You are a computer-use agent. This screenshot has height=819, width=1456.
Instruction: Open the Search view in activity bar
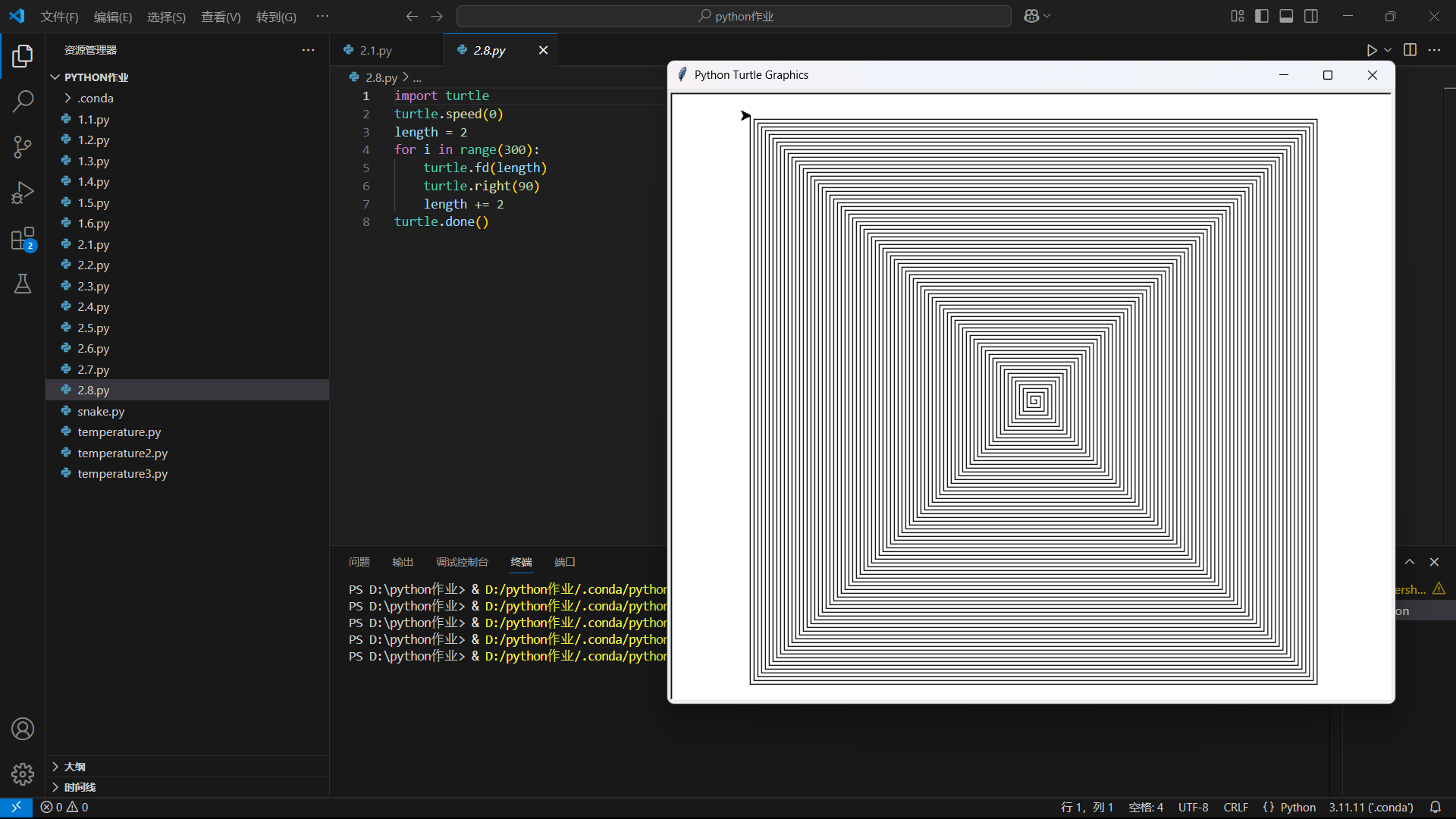[x=23, y=101]
